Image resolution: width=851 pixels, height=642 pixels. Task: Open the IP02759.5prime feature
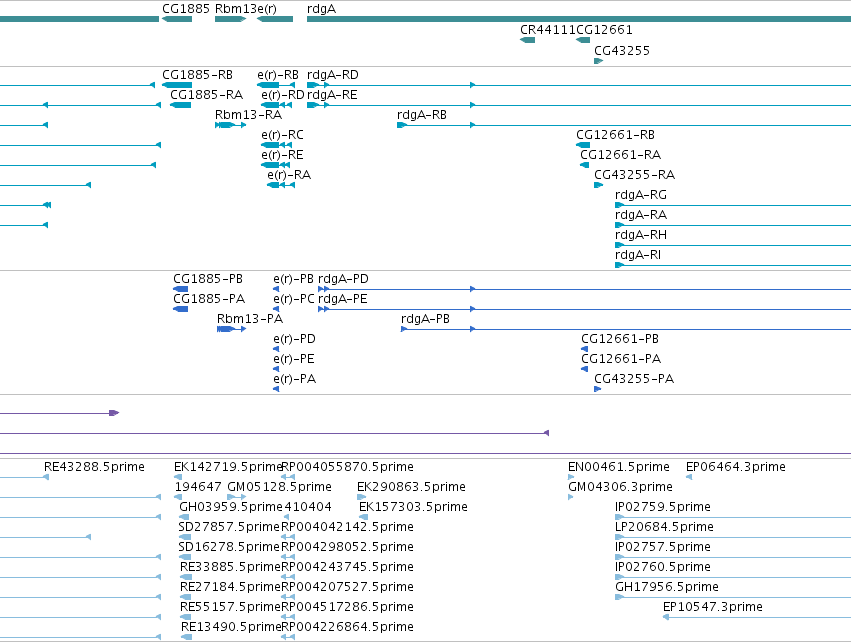(x=663, y=507)
